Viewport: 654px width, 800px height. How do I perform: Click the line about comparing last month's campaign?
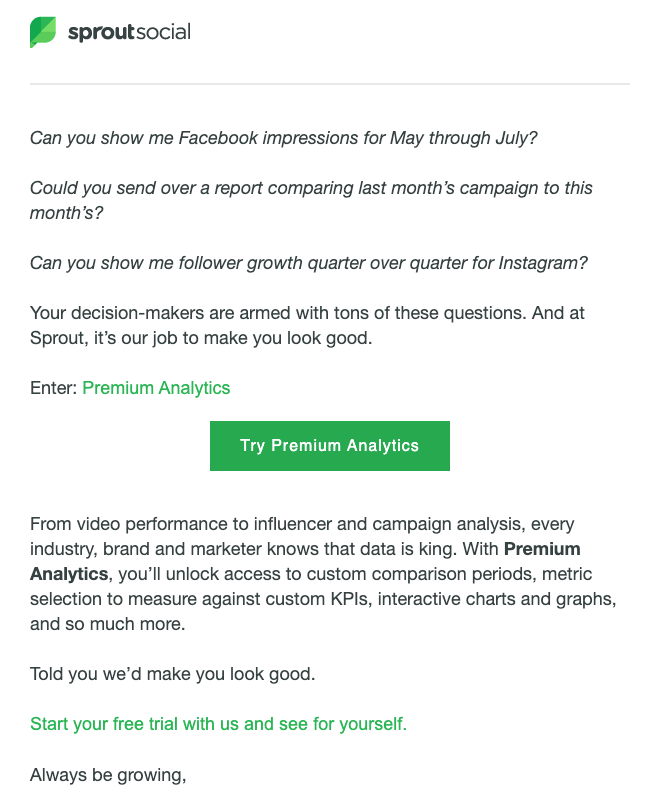click(x=311, y=188)
